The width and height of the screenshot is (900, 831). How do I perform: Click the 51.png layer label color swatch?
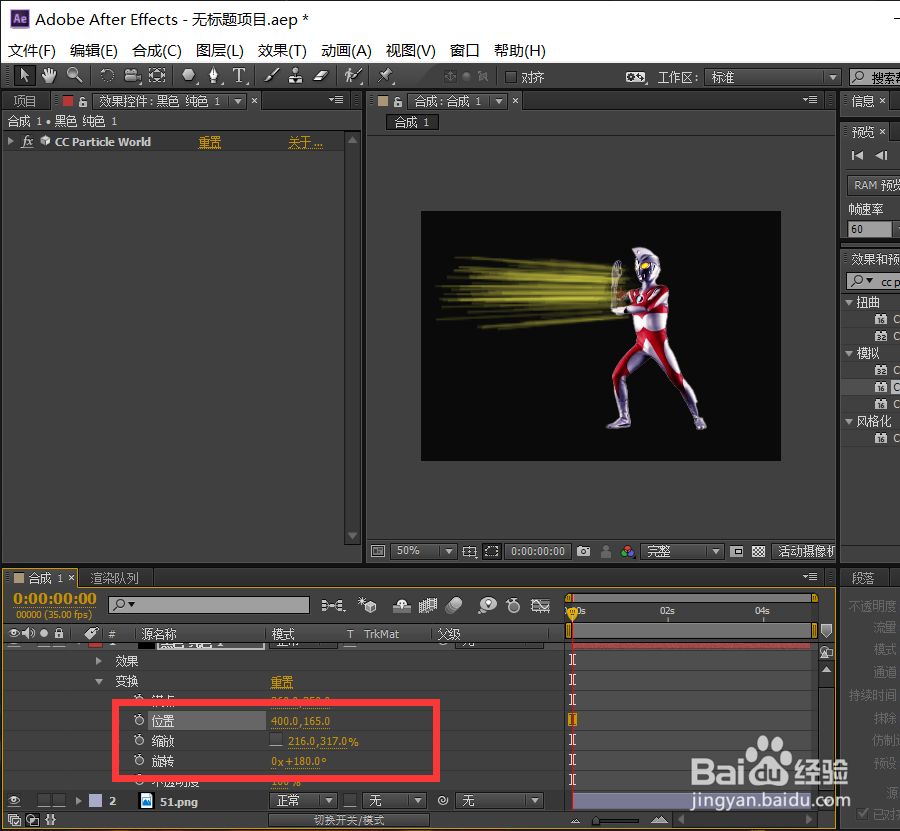[x=96, y=801]
